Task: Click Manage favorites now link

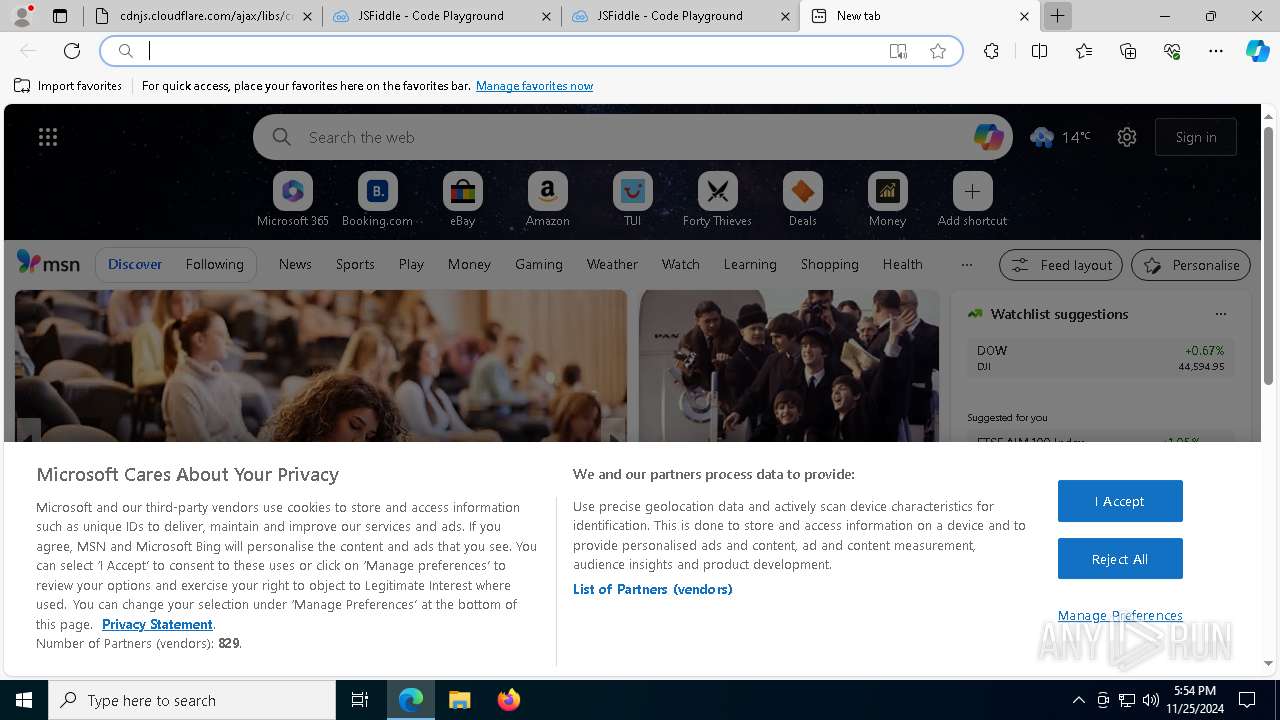Action: 534,86
